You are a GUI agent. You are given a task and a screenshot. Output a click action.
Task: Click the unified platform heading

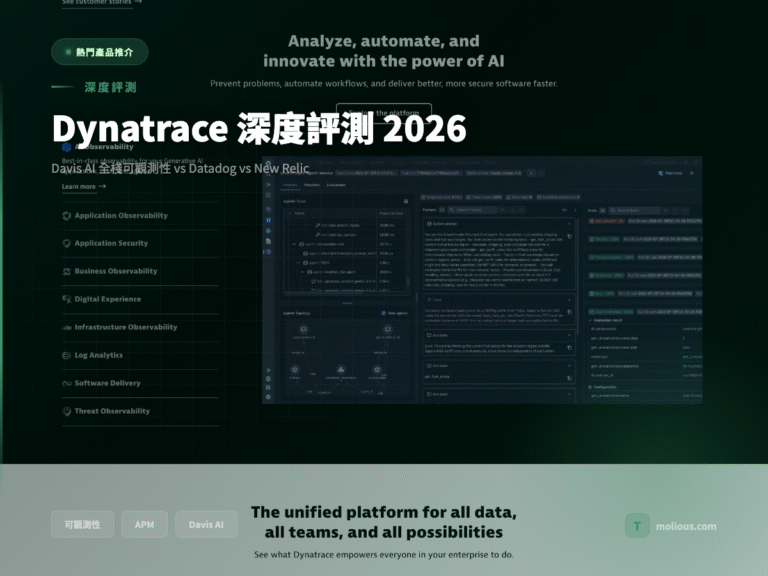pyautogui.click(x=384, y=522)
